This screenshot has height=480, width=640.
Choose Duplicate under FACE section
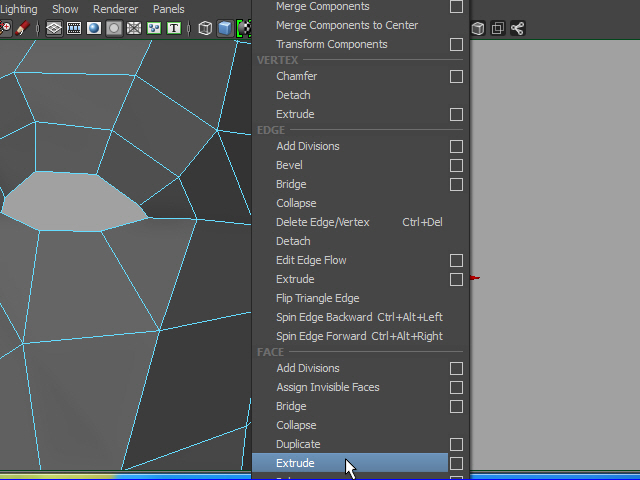349,444
